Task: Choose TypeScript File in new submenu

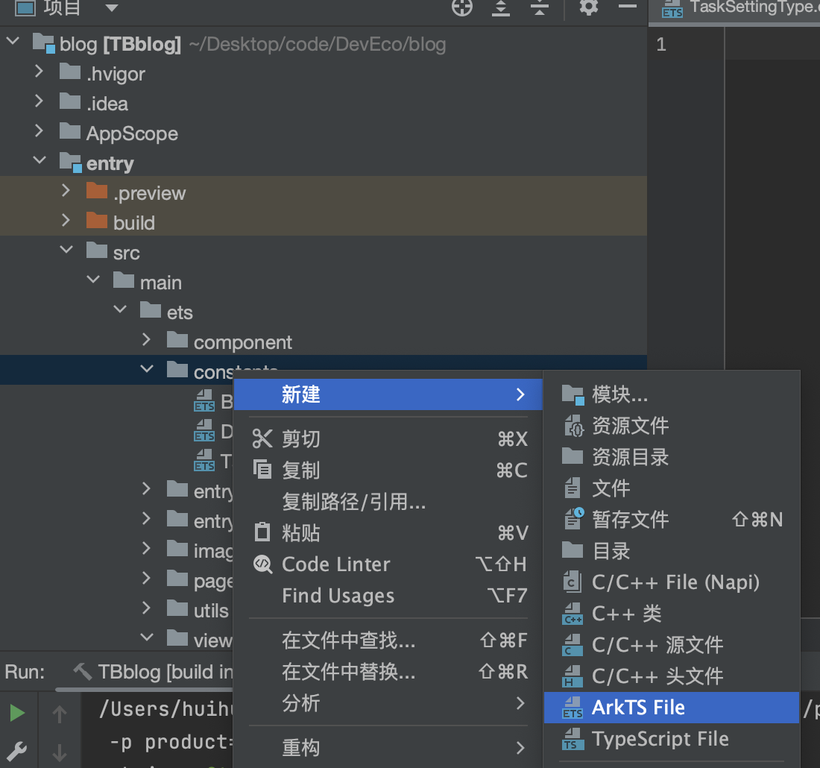Action: point(660,739)
